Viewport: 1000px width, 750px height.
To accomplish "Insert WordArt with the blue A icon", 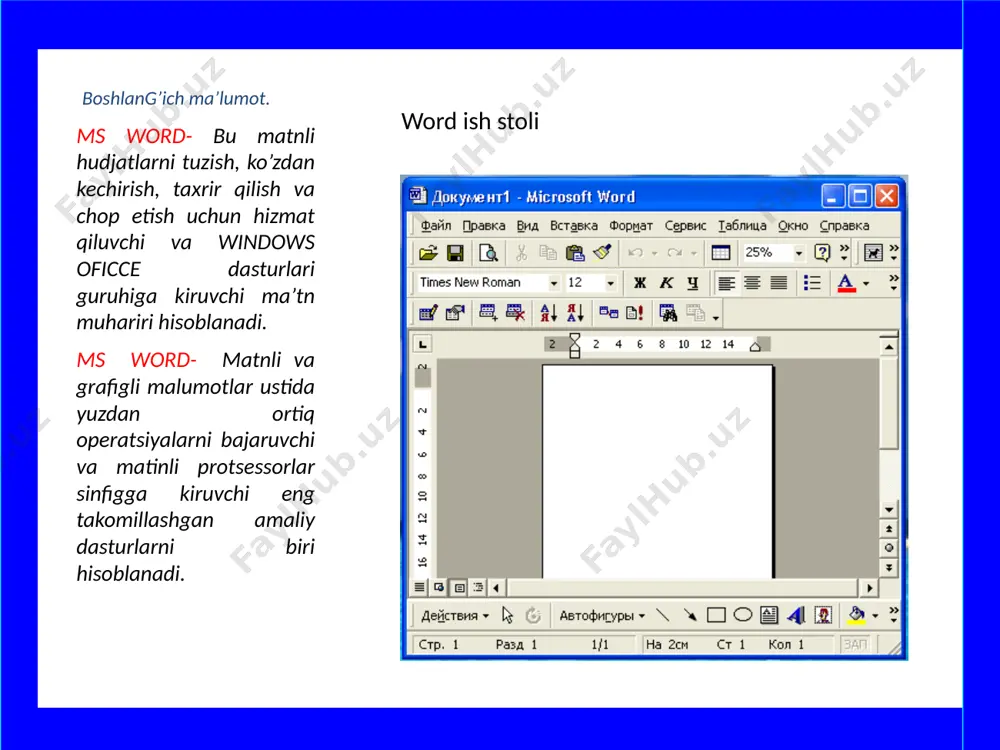I will (x=796, y=615).
